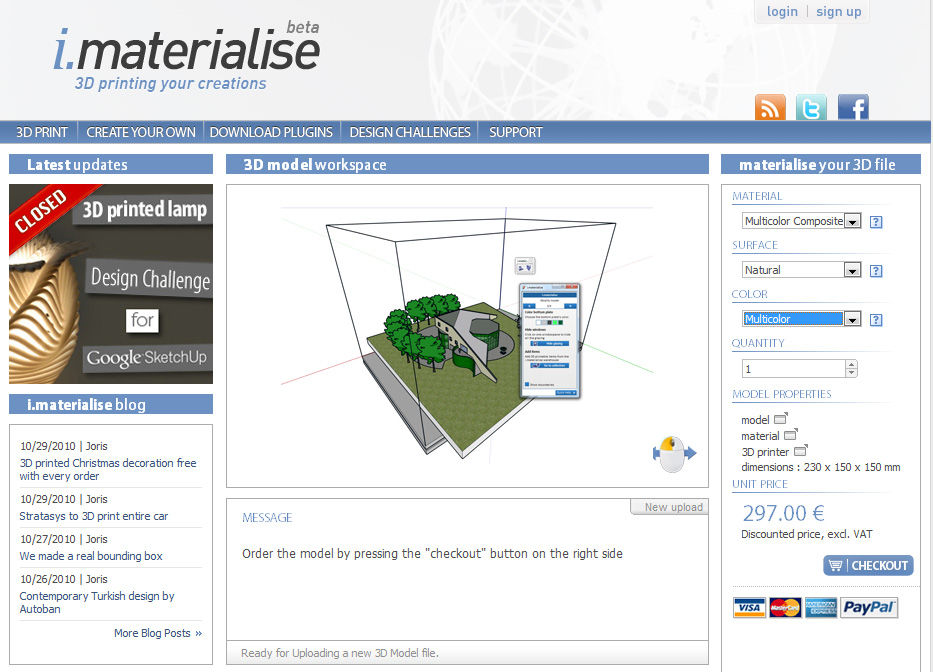Click the 'Ready for Uploading' status text
933x672 pixels.
coord(340,653)
